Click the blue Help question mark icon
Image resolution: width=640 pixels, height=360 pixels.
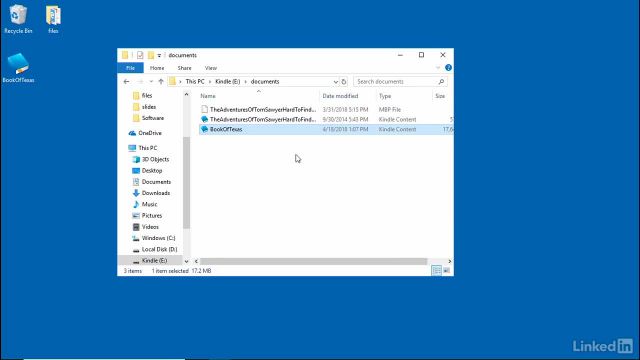pos(448,68)
